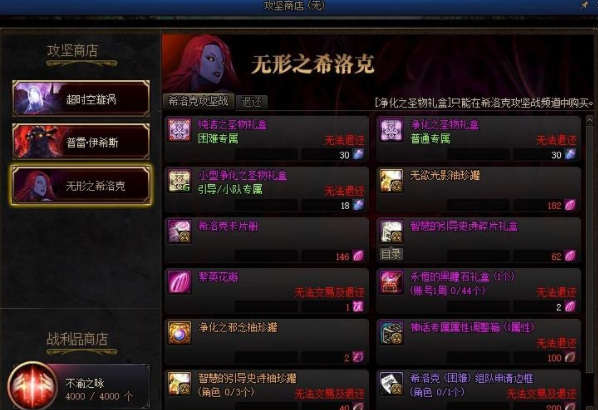Click the 希洛克(困难)组队申请边框 icon
The image size is (598, 410).
(392, 383)
